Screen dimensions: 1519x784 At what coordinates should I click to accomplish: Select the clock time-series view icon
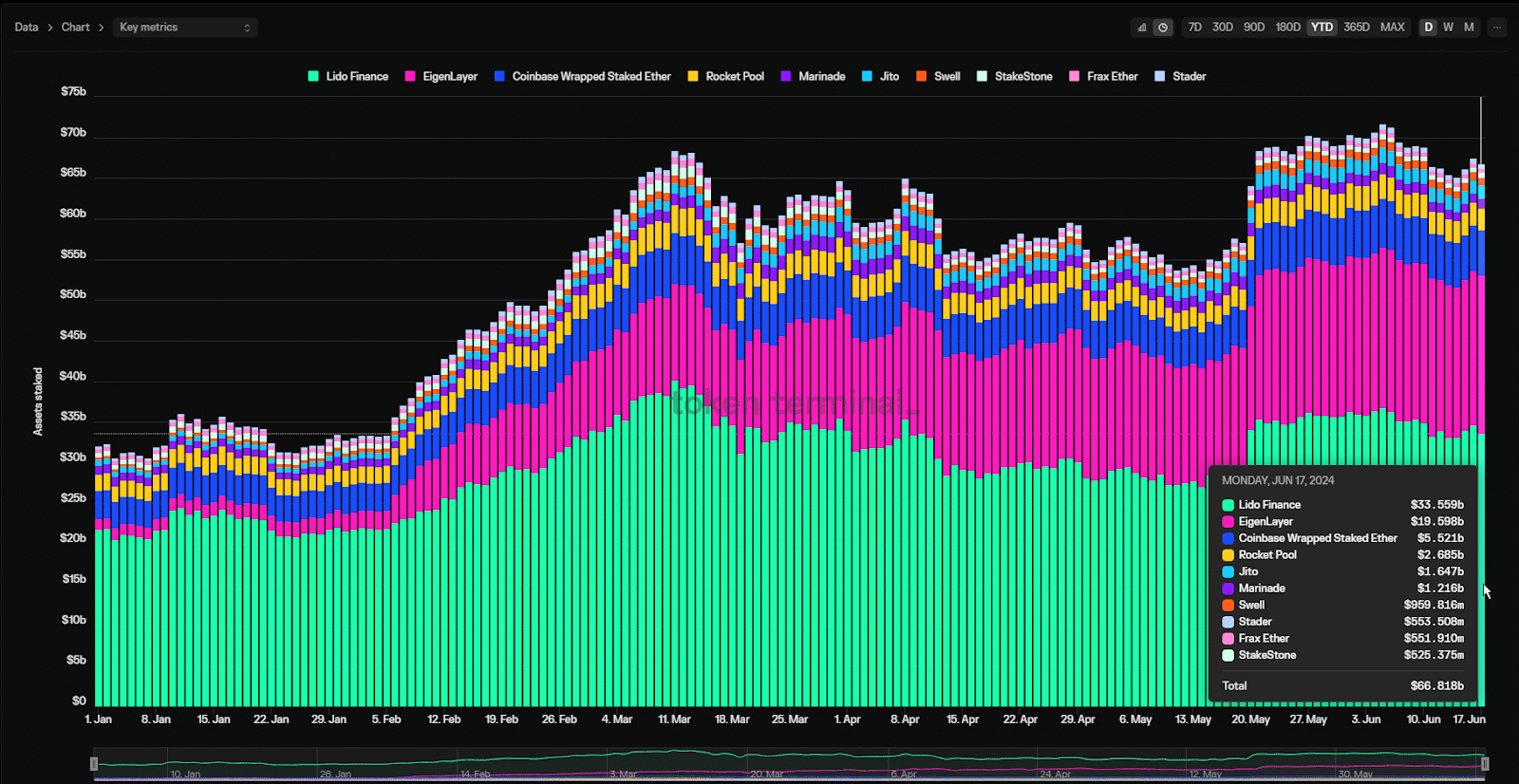[1163, 28]
